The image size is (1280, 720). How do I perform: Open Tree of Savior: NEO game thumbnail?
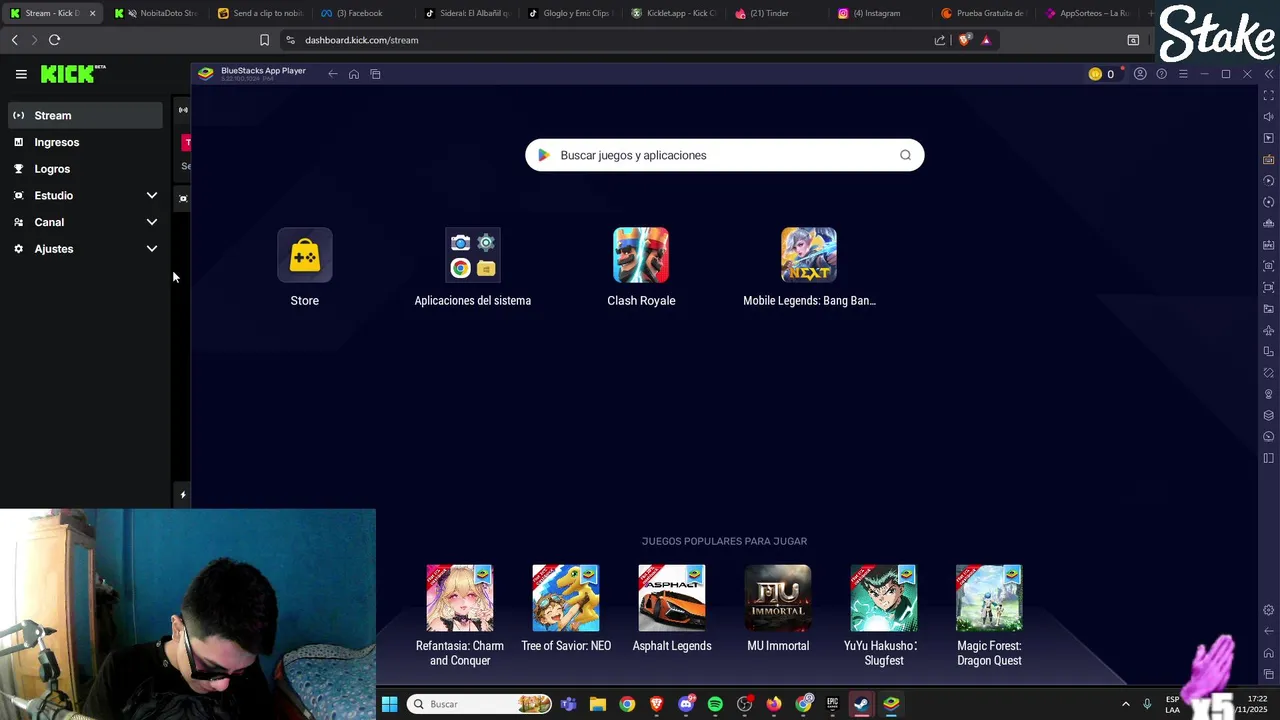[x=566, y=598]
